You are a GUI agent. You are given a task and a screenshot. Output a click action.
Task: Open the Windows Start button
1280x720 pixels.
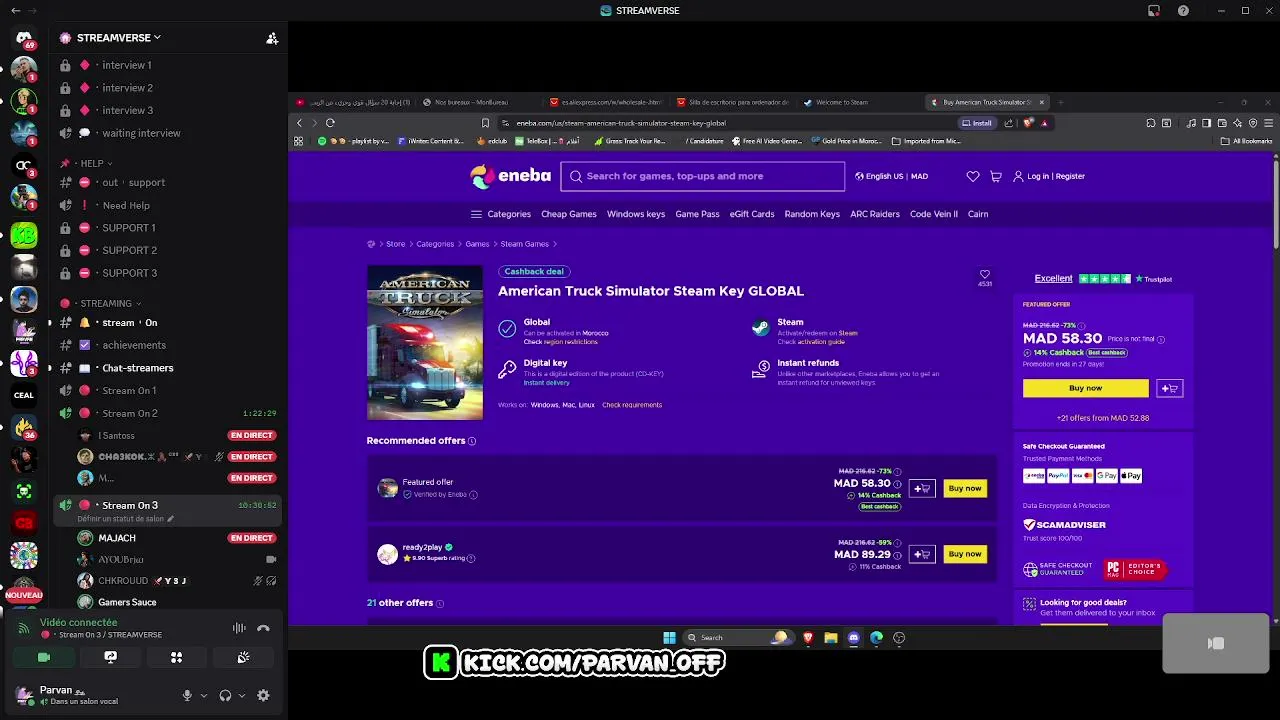point(669,638)
